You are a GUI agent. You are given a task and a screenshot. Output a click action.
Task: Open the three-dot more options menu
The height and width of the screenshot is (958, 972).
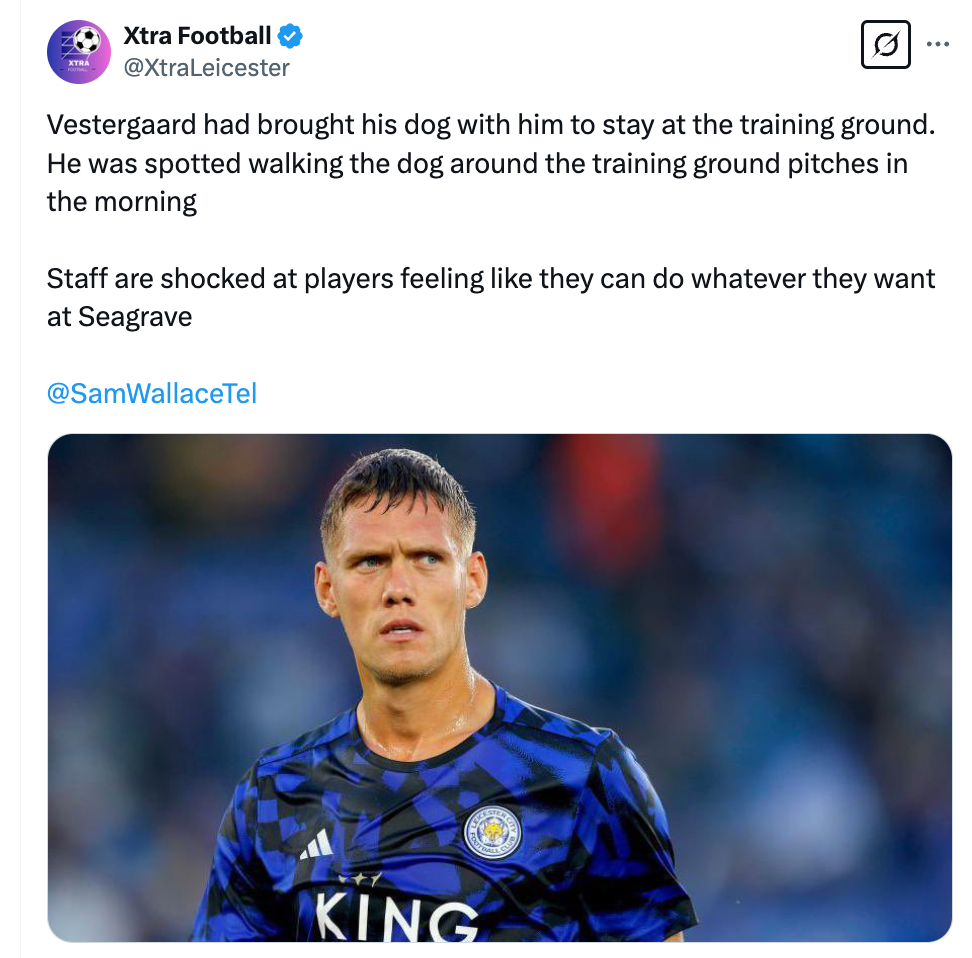[937, 44]
